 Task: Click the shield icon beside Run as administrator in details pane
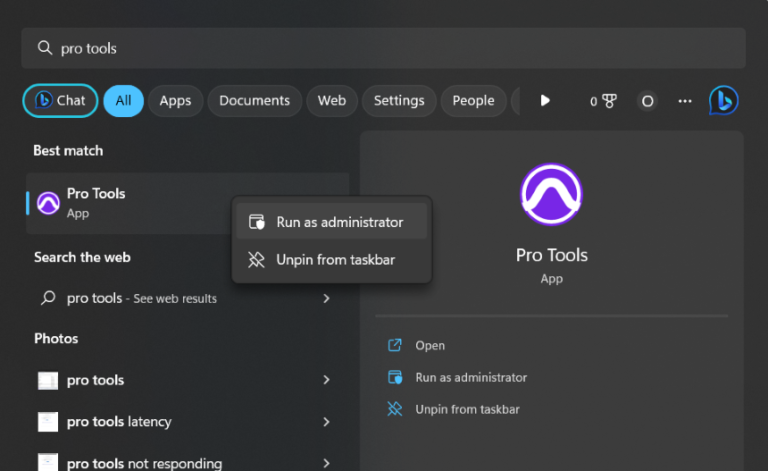[395, 377]
